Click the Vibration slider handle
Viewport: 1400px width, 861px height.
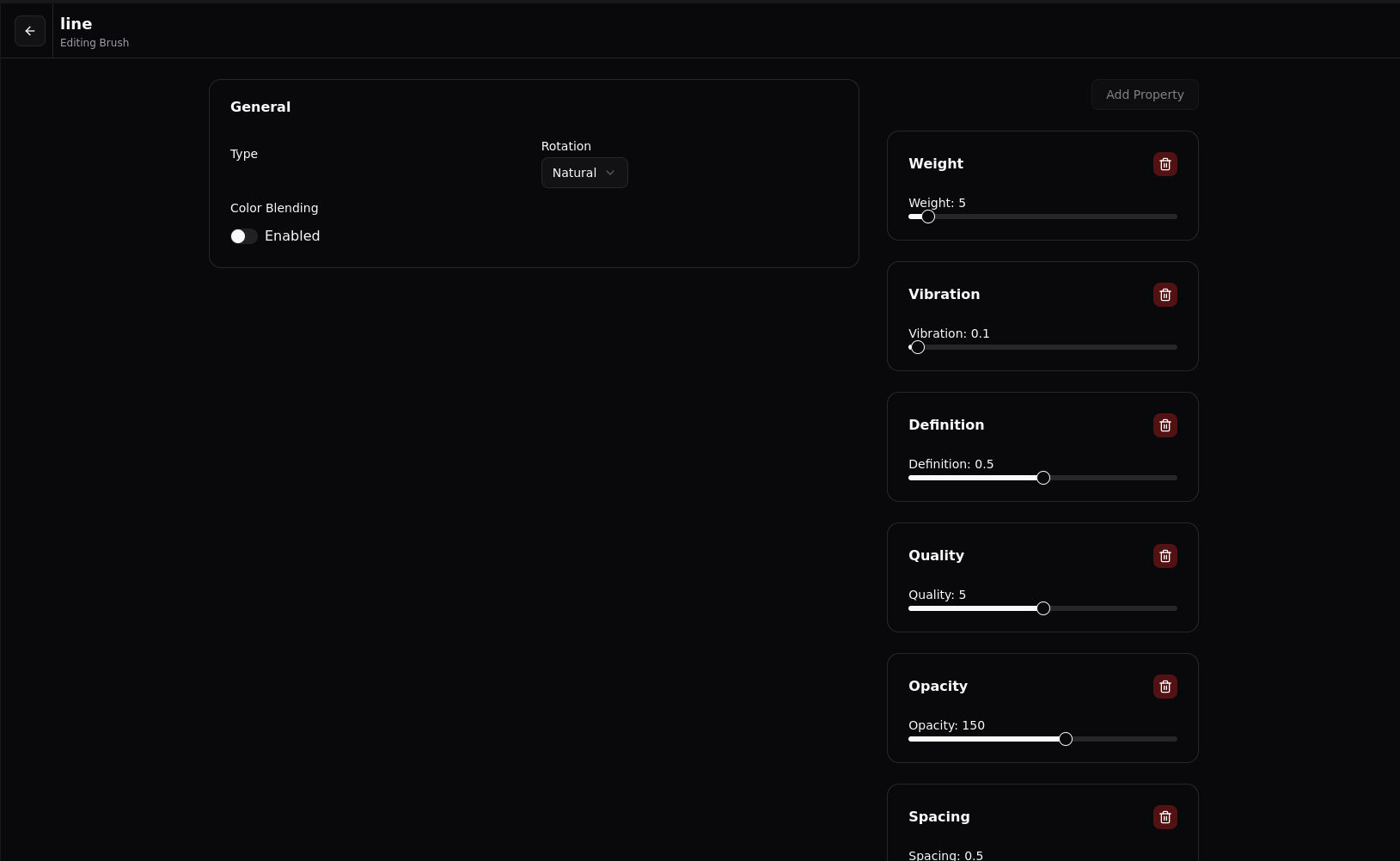tap(916, 347)
